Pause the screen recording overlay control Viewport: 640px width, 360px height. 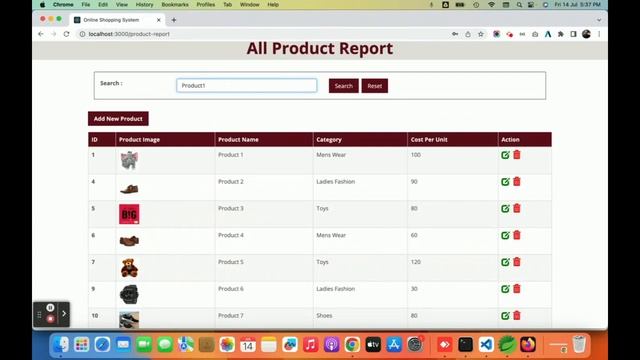pos(50,308)
